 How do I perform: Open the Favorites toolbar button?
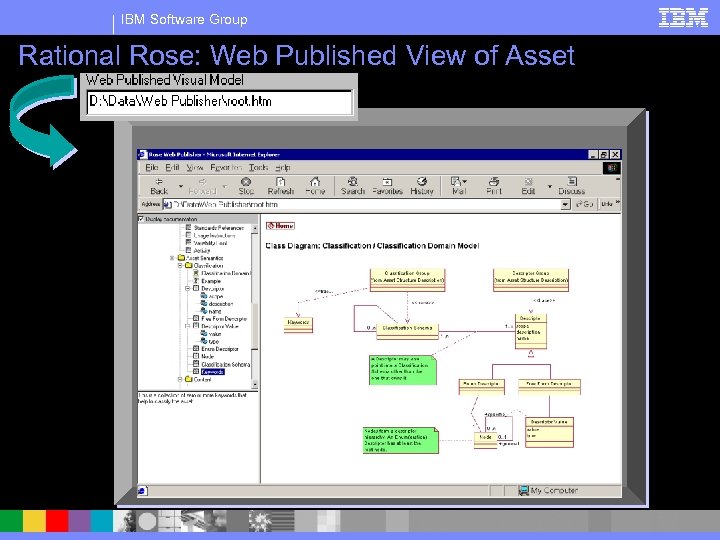tap(387, 186)
